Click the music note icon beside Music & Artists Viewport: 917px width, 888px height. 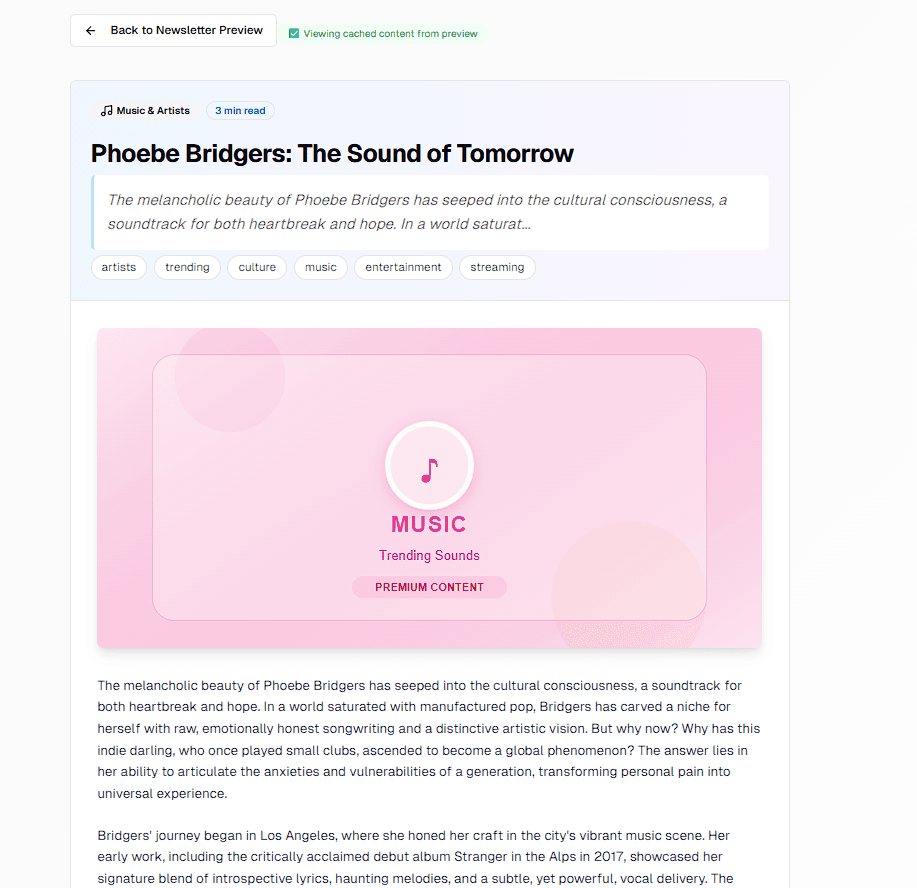[x=106, y=110]
